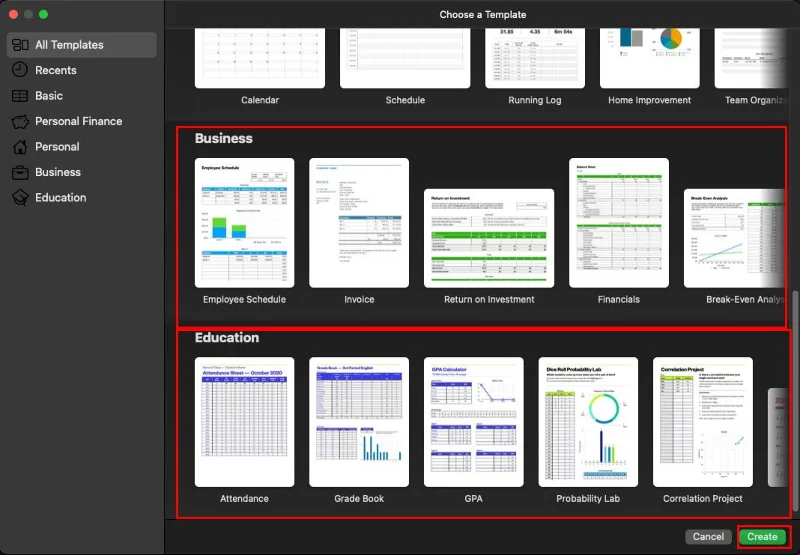Open the Probability Lab template thumbnail
The height and width of the screenshot is (555, 800).
[588, 421]
